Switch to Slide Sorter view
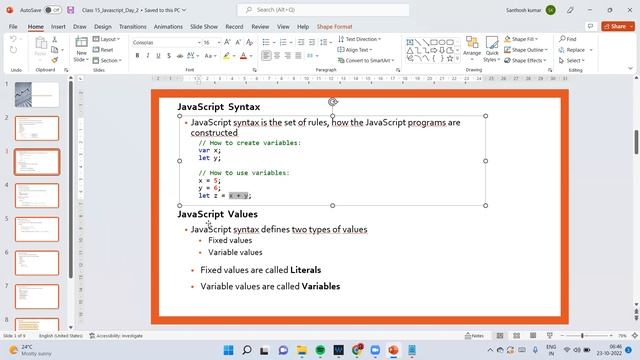The image size is (640, 360). [x=516, y=336]
